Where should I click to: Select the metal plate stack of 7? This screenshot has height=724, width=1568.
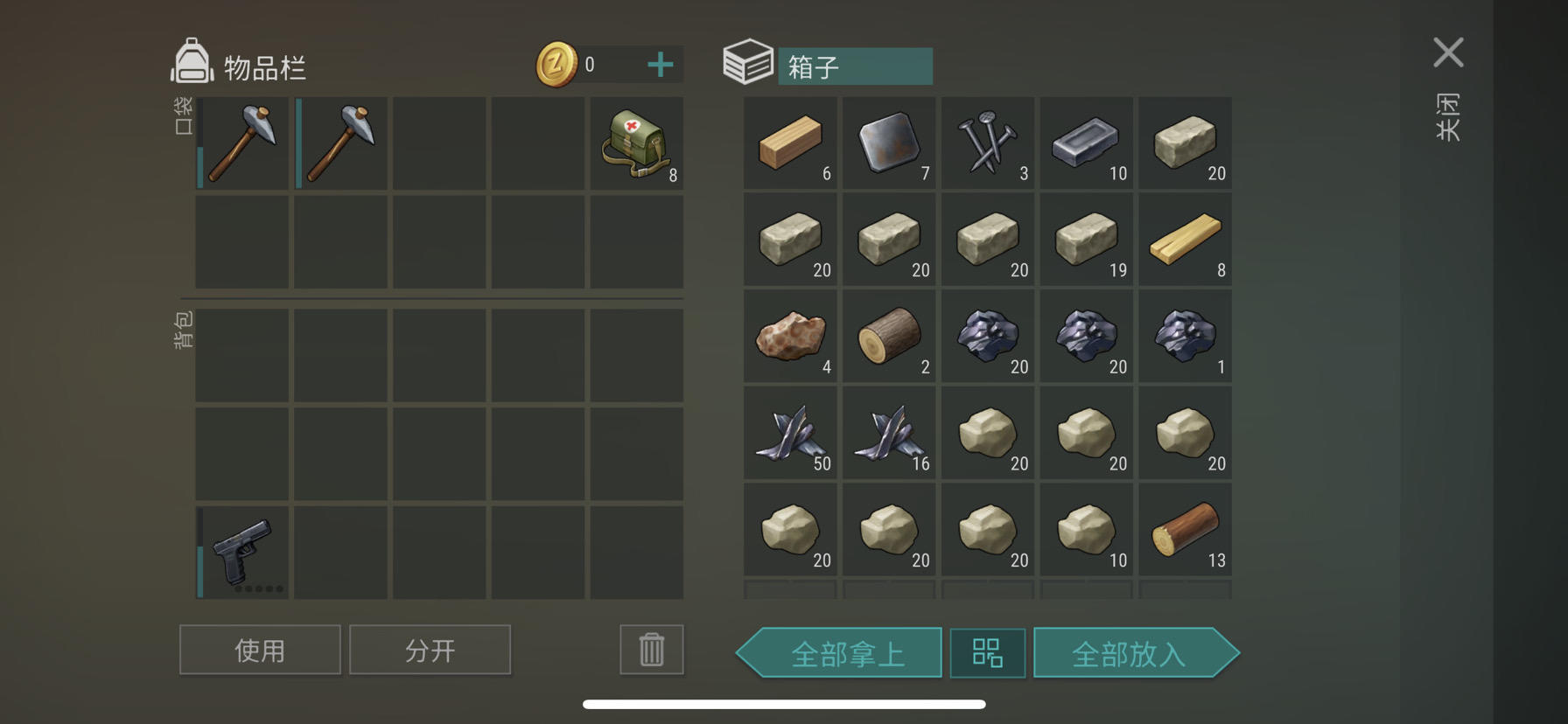[889, 143]
